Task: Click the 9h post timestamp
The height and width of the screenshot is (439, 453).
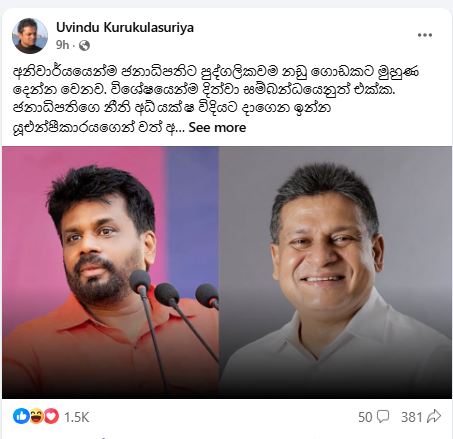Action: pyautogui.click(x=62, y=45)
